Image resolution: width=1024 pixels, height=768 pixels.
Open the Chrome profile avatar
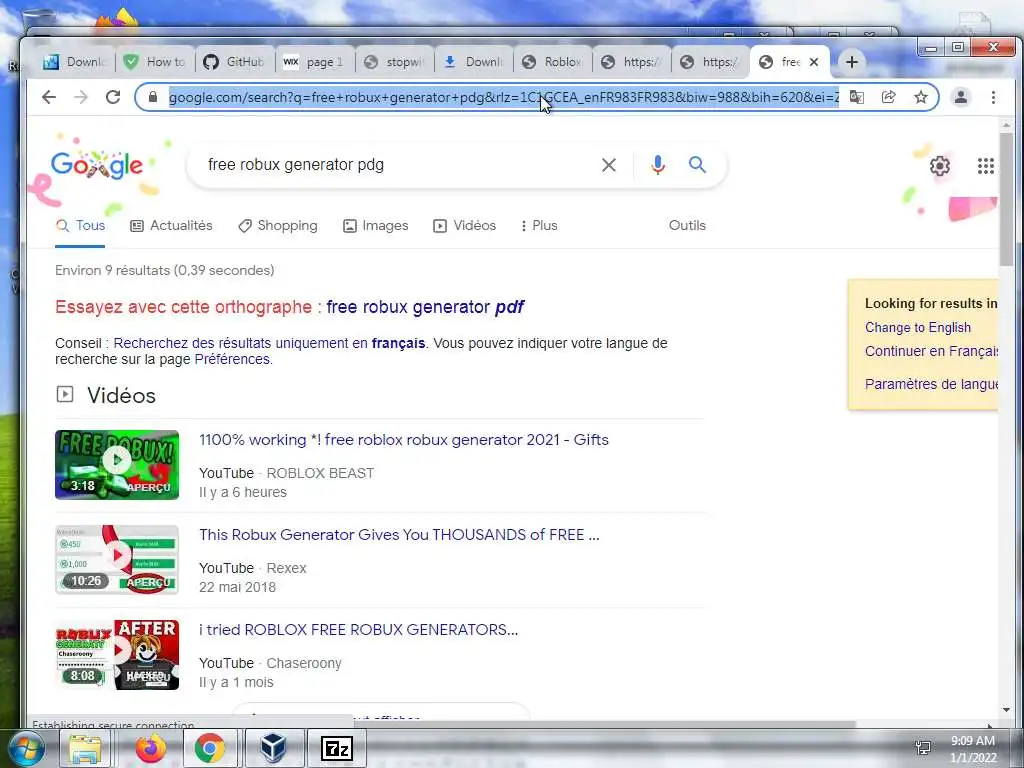pyautogui.click(x=961, y=97)
